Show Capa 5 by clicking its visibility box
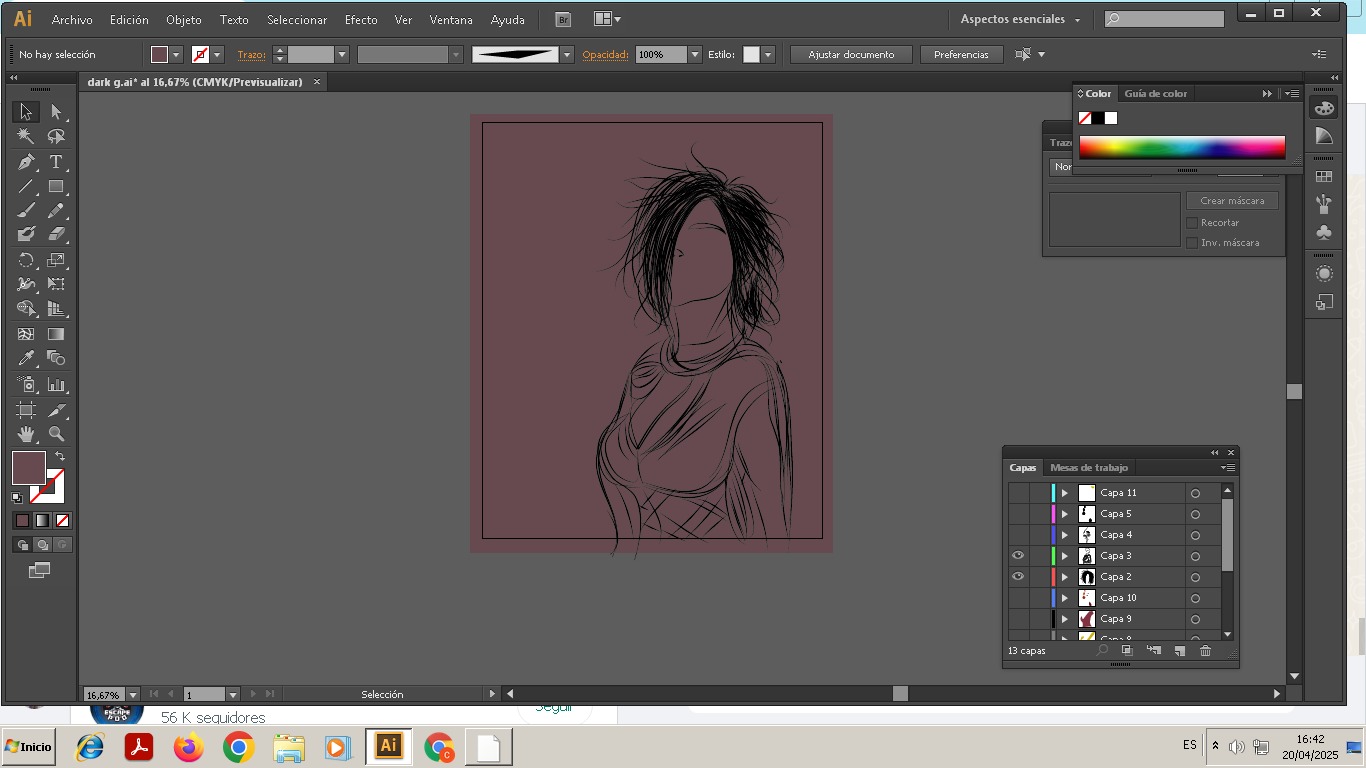1366x768 pixels. click(x=1018, y=514)
